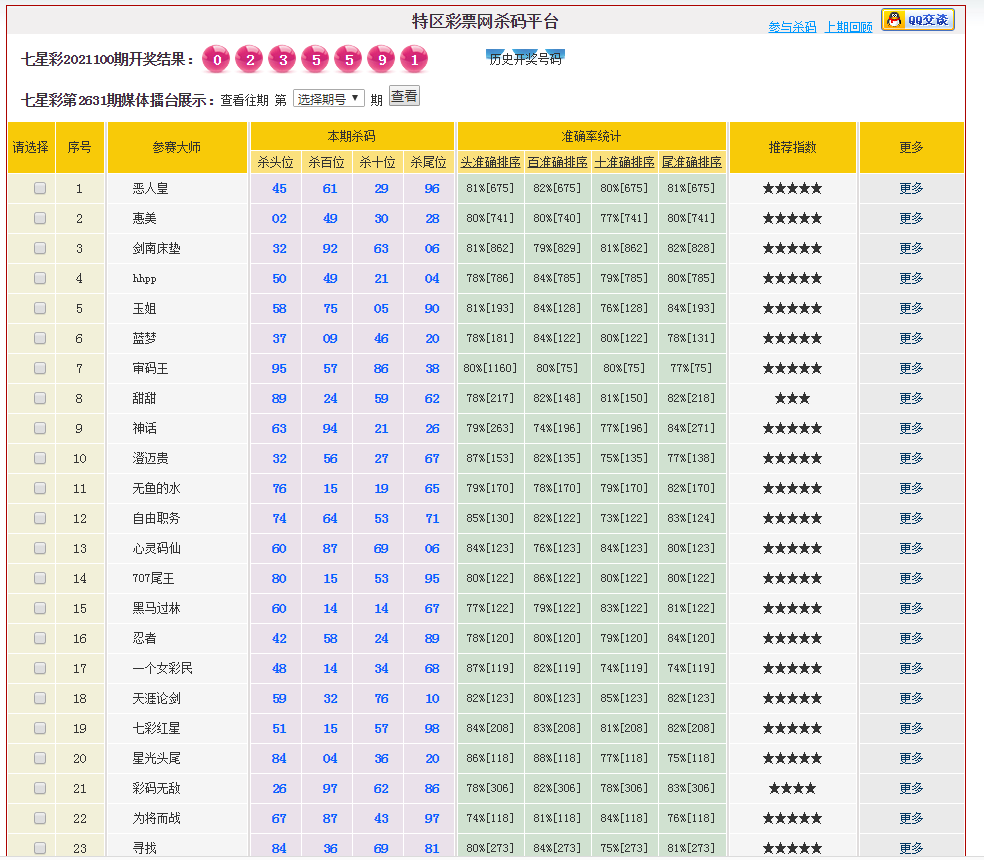Click the 历史开奖号码 history image
Image resolution: width=984 pixels, height=860 pixels.
click(525, 58)
